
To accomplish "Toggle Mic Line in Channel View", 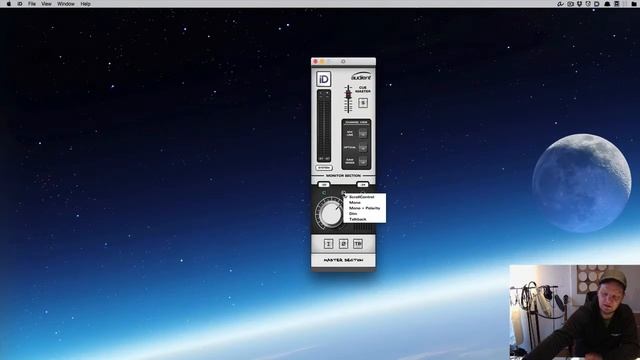I will (363, 133).
